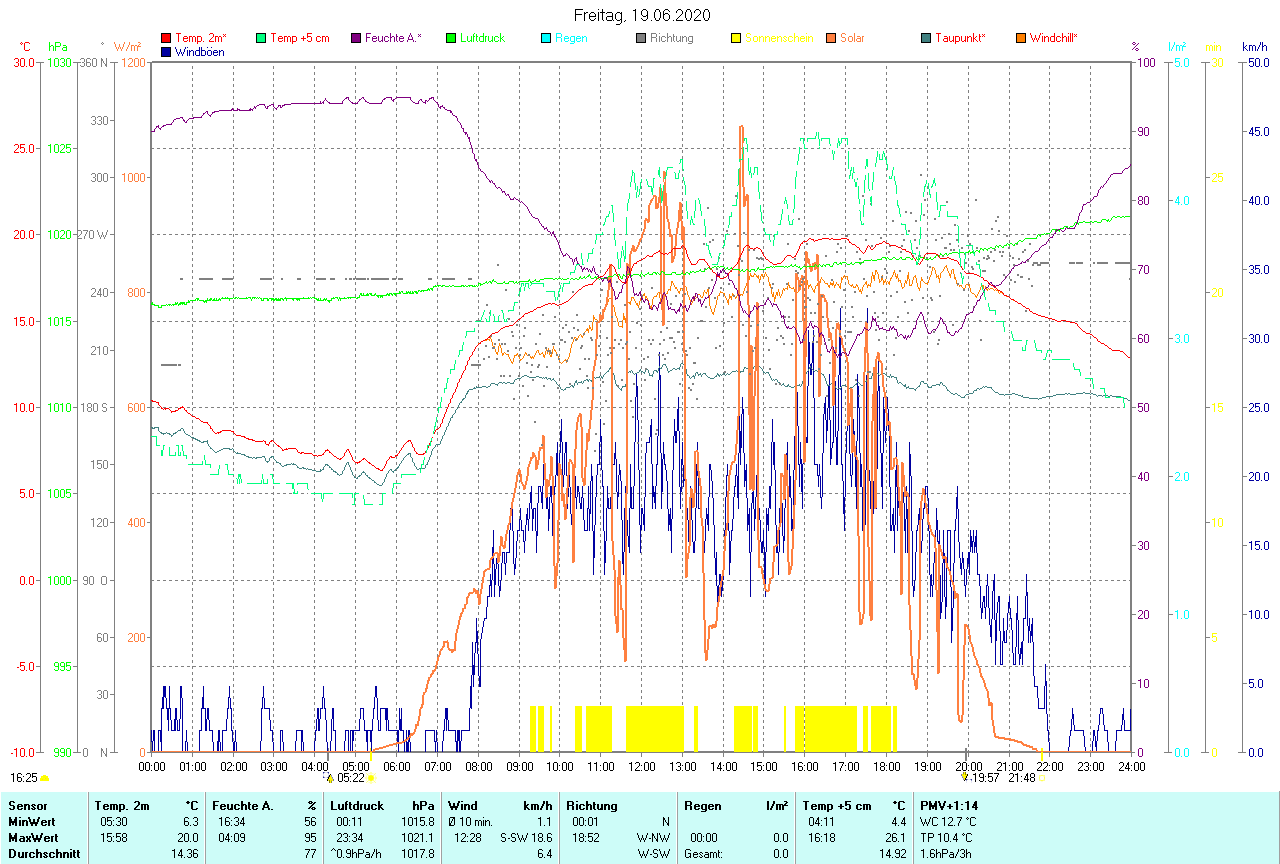1280x864 pixels.
Task: Click the Temp +5 cm maximum value 26.1
Action: point(893,837)
